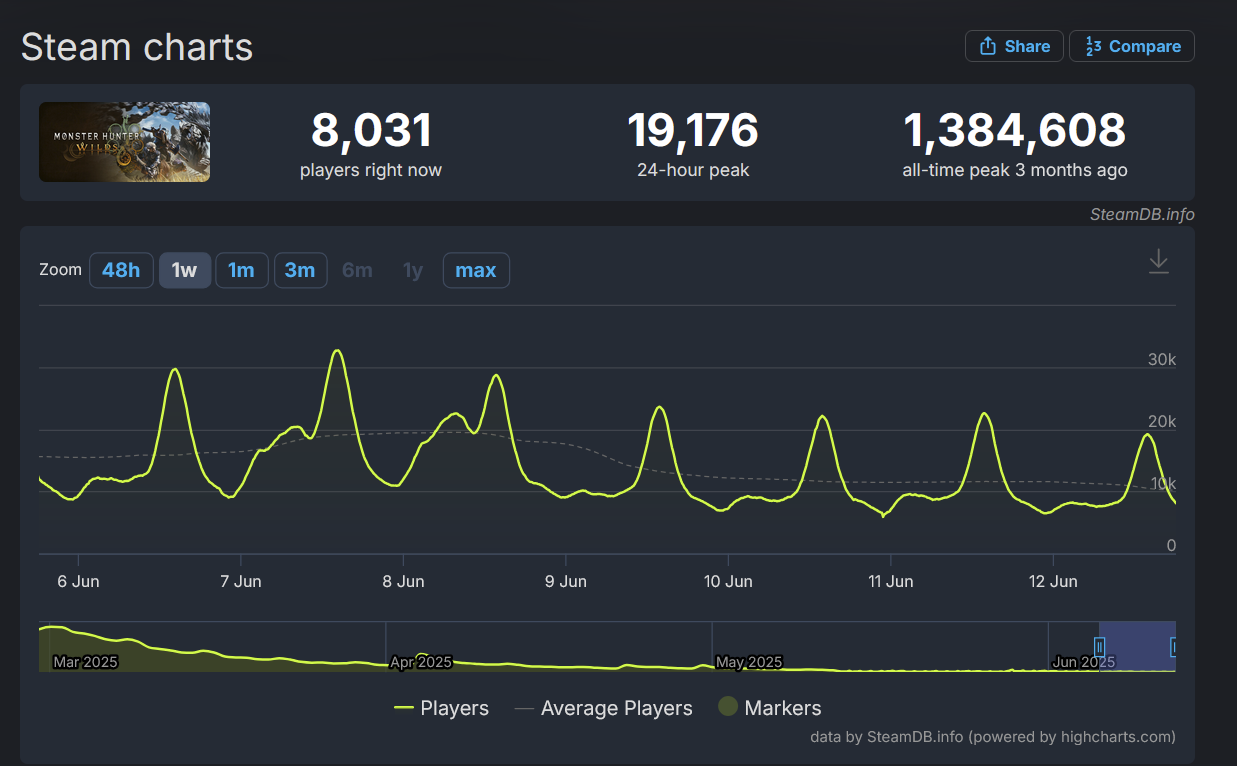Click the 12 Jun axis label

pos(1053,581)
